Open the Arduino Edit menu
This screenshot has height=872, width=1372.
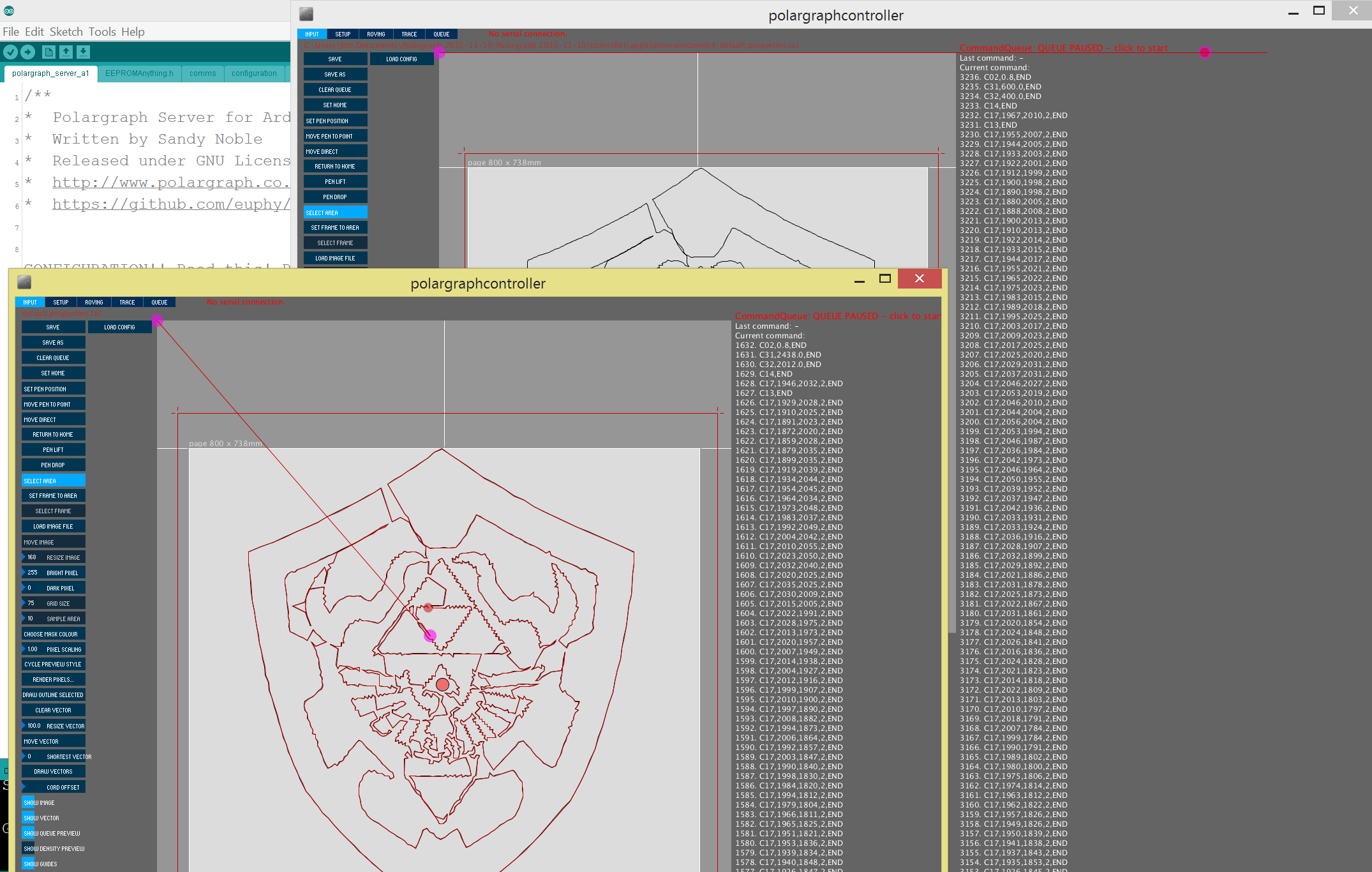(x=34, y=32)
